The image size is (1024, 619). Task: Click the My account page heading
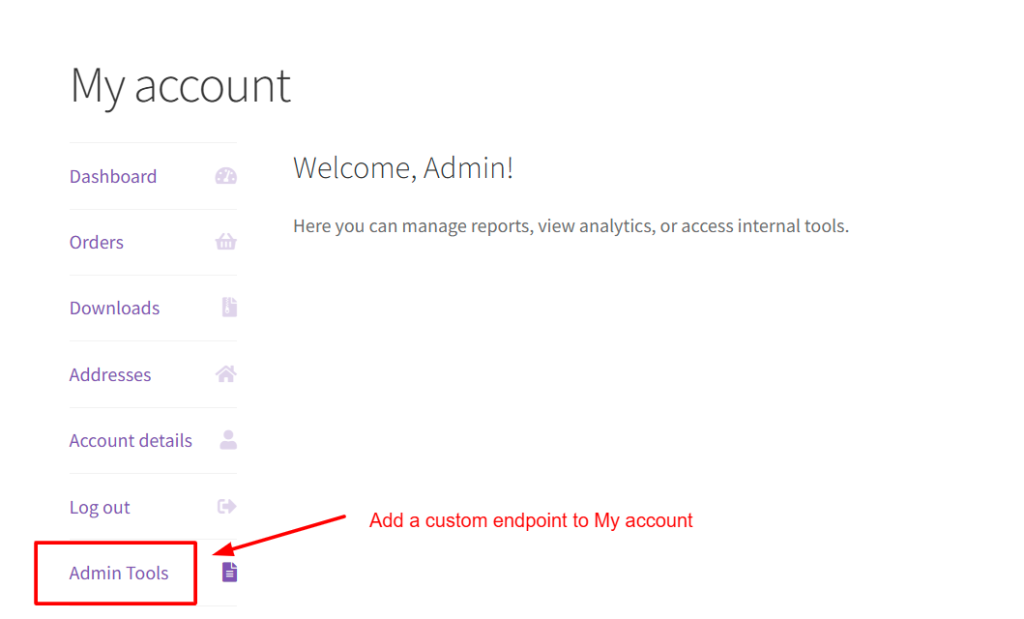click(180, 86)
